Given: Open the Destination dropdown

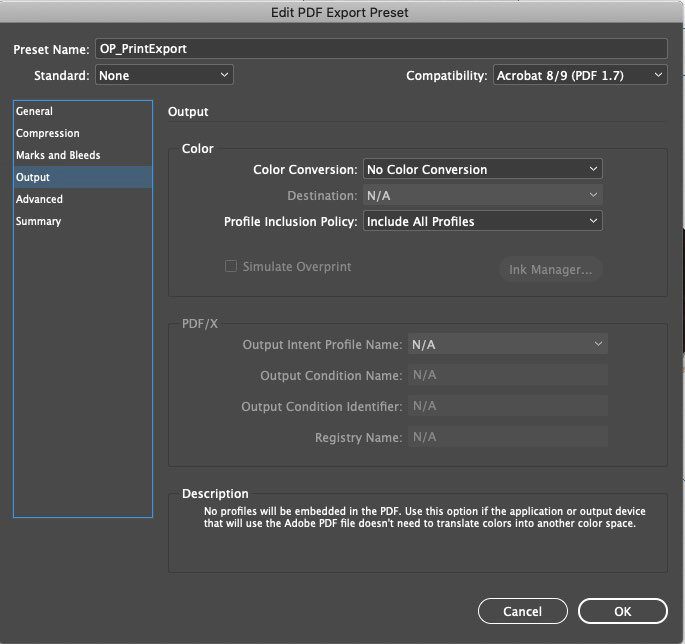Looking at the screenshot, I should click(482, 195).
